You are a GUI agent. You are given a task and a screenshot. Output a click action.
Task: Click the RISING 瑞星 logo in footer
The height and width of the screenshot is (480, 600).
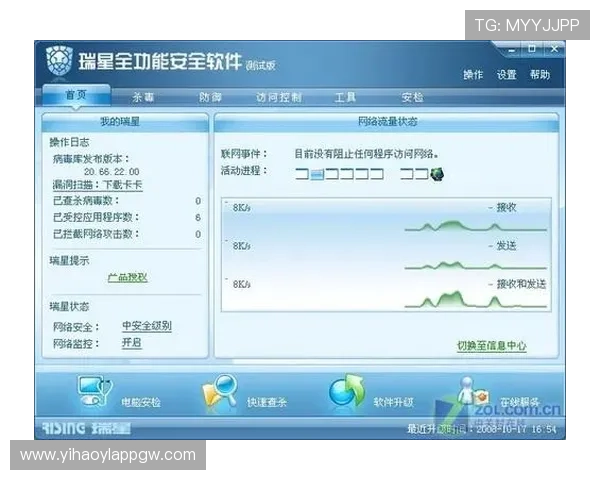click(86, 428)
